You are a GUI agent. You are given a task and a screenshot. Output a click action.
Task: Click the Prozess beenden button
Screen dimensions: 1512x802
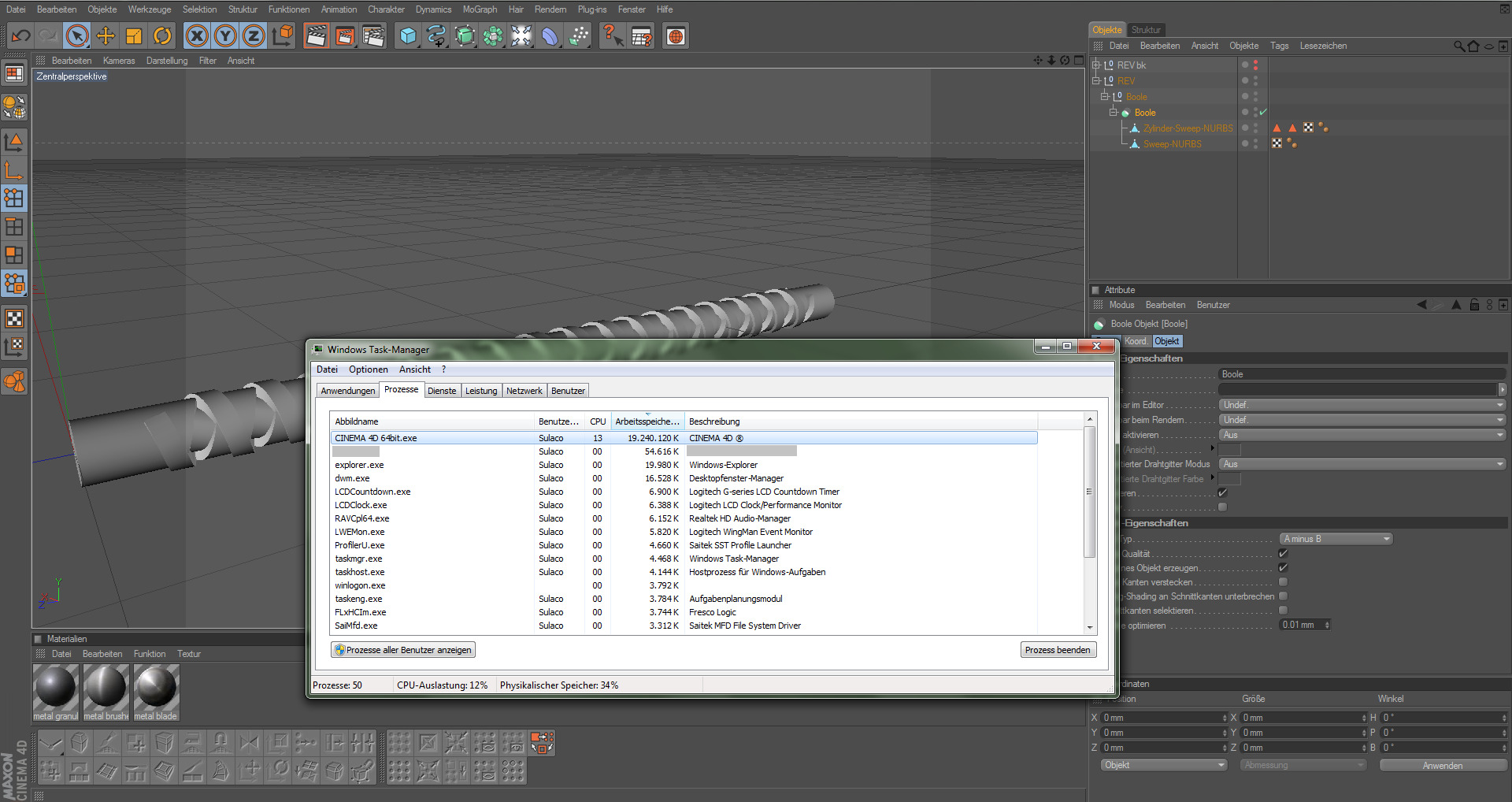[1057, 650]
